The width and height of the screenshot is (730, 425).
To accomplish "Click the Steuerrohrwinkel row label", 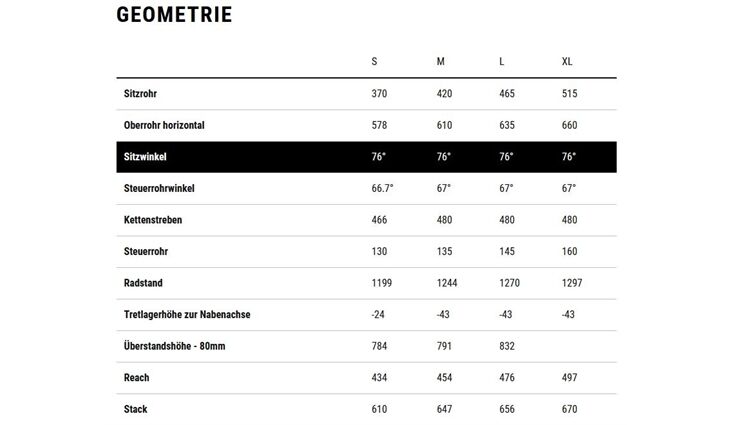I will (159, 189).
